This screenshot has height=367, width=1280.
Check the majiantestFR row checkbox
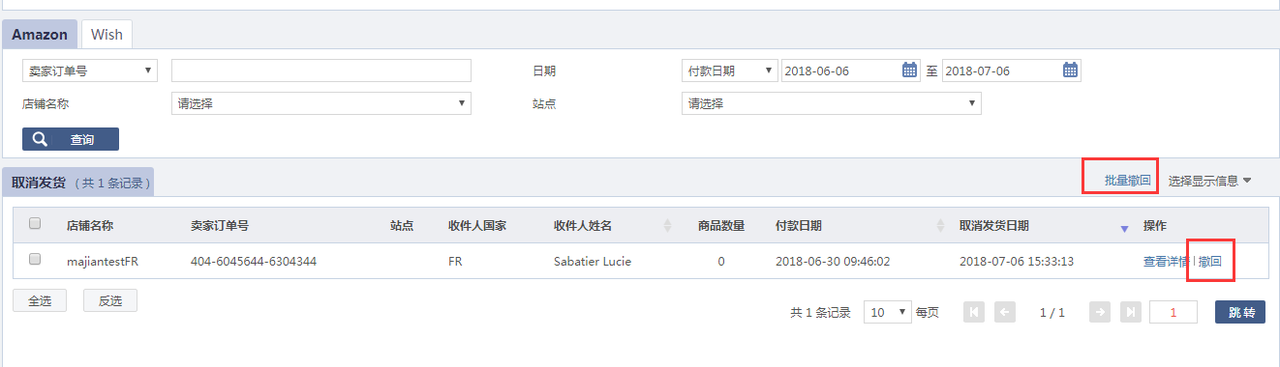click(x=35, y=259)
